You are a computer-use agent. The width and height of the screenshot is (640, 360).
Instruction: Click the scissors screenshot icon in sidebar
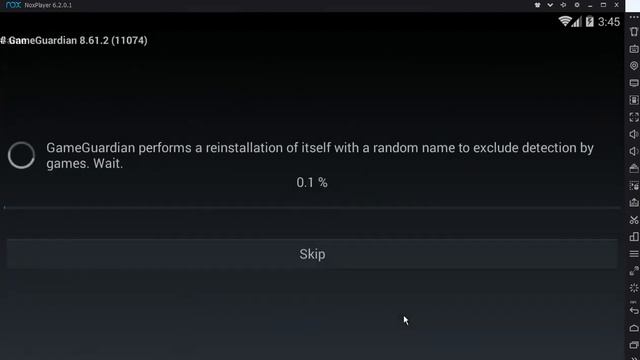coord(633,220)
